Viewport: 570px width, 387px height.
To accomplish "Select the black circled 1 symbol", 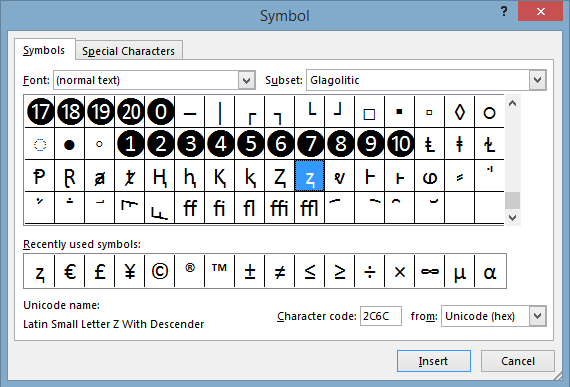I will pos(130,144).
